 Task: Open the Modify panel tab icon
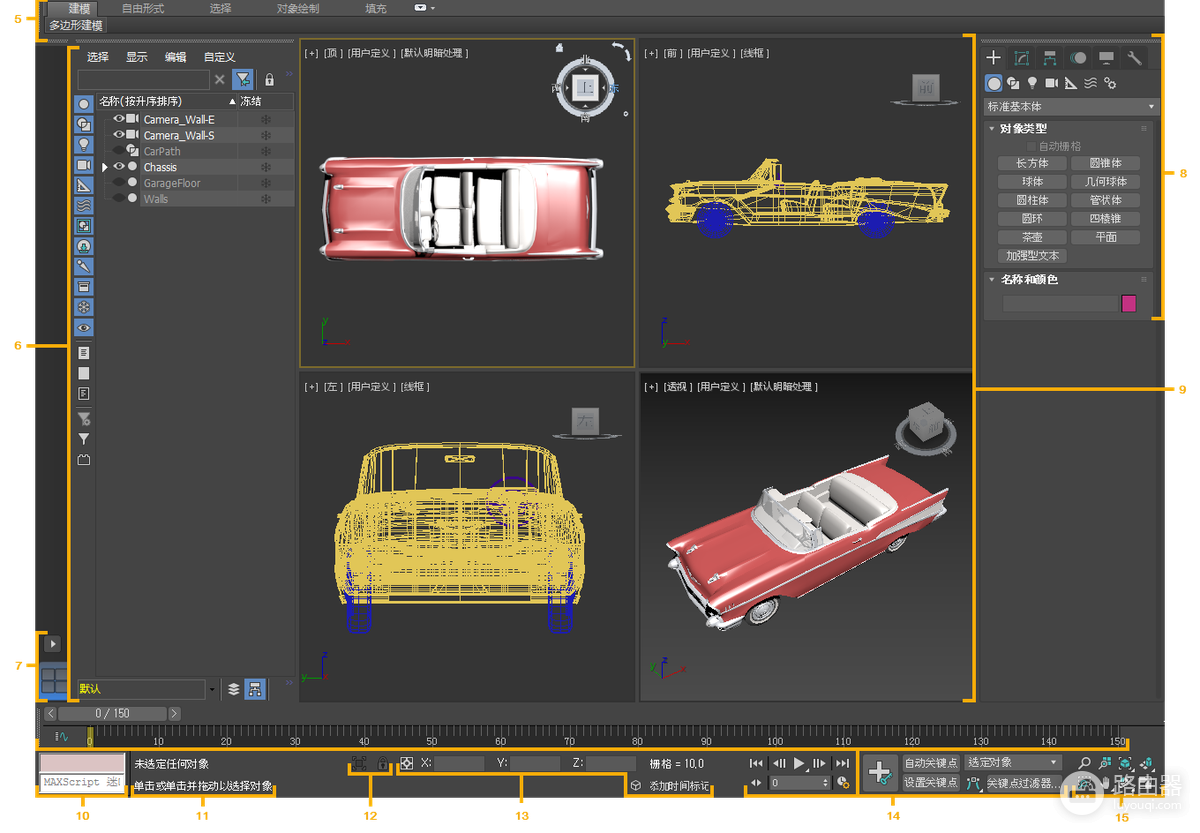coord(1021,58)
